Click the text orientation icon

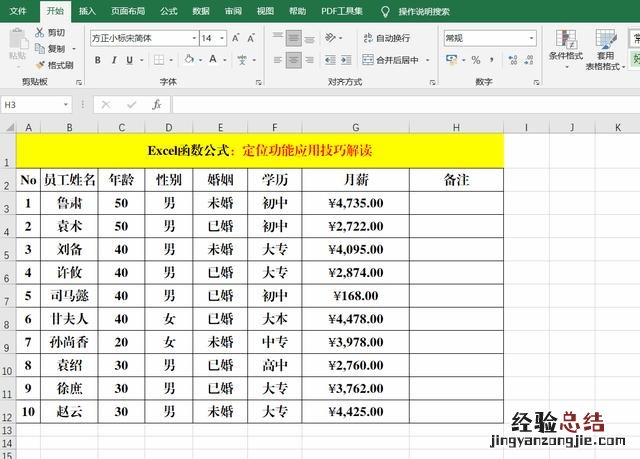tap(330, 38)
